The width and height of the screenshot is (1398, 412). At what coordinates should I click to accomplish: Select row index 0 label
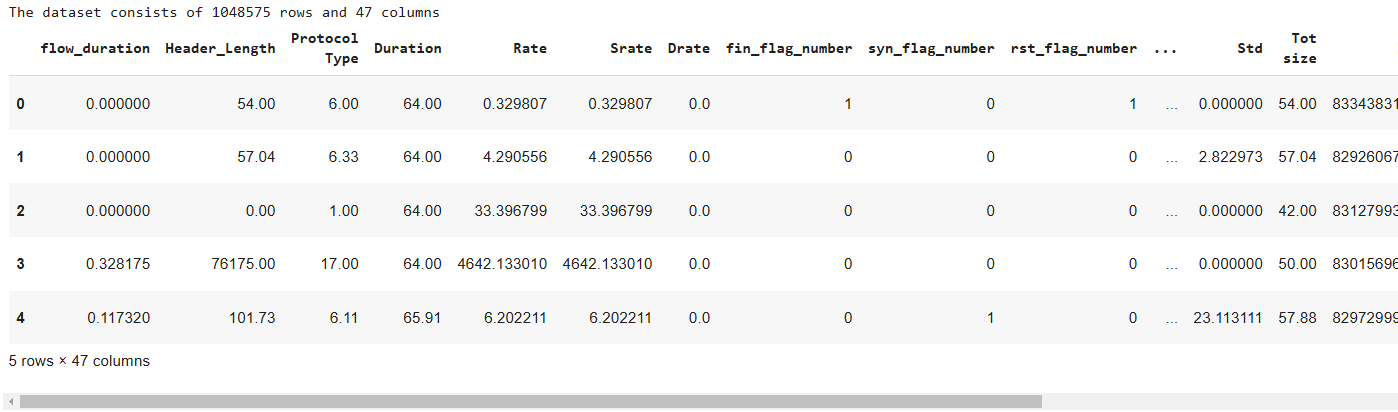point(21,103)
